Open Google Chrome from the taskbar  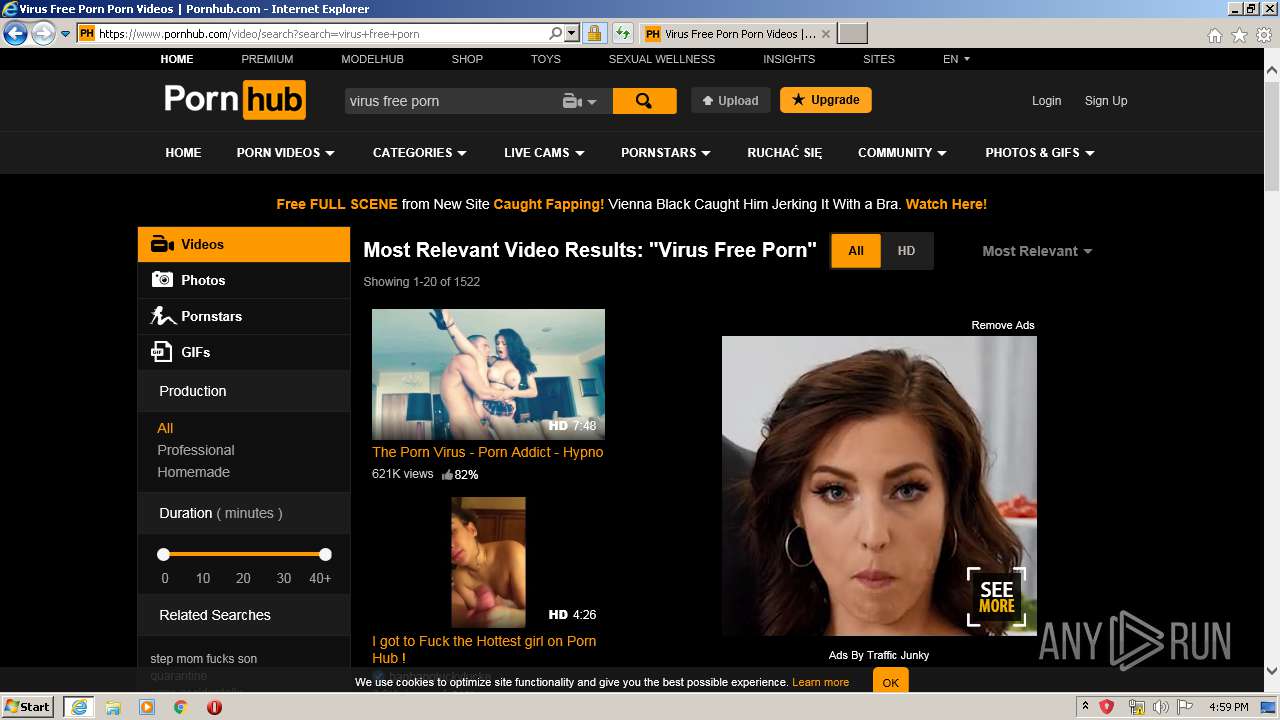181,707
